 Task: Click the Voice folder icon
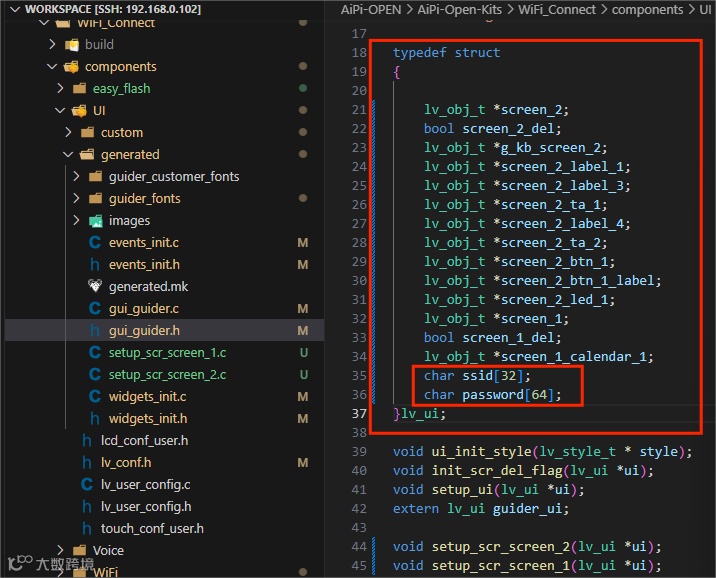pos(79,550)
